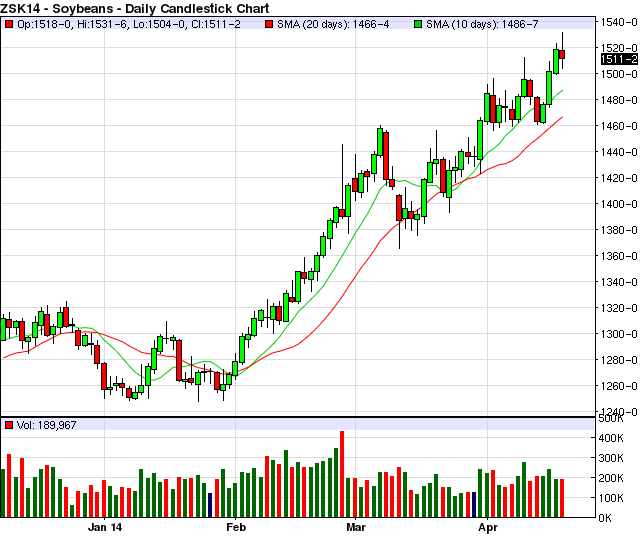Click the 400K volume axis label

click(x=611, y=438)
